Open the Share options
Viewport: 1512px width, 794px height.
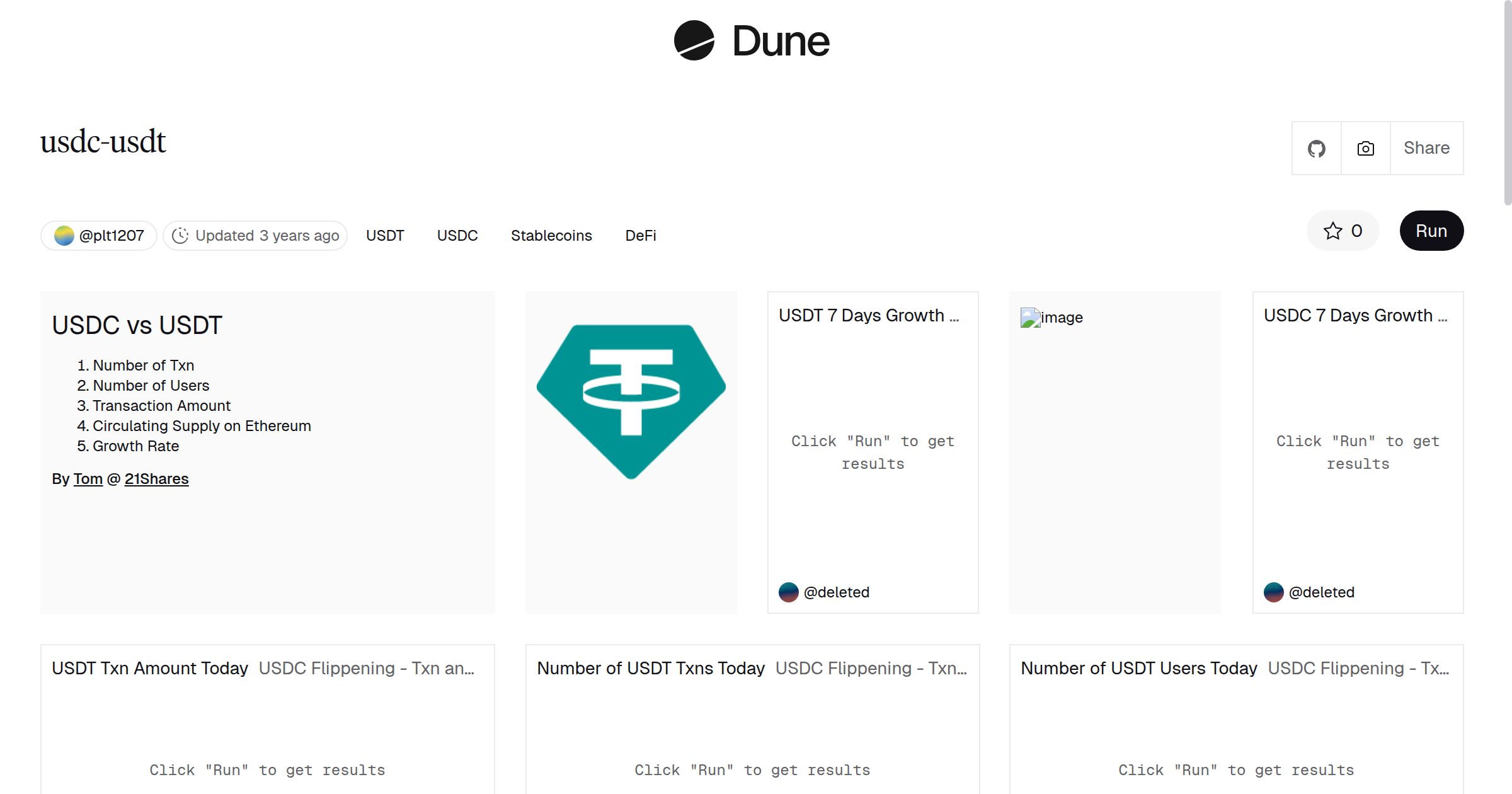click(1426, 147)
